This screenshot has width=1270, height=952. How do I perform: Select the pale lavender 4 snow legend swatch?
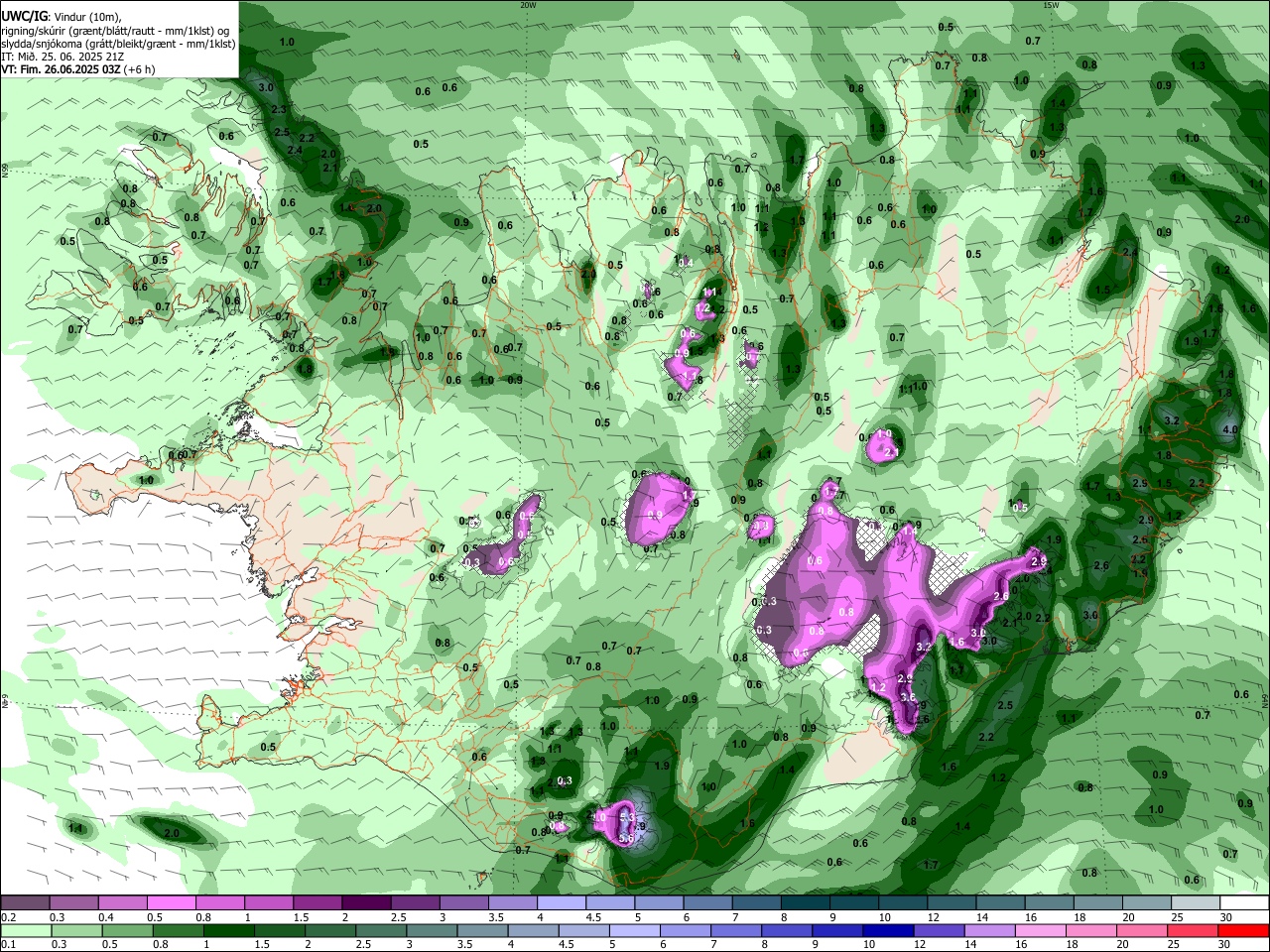coord(562,903)
